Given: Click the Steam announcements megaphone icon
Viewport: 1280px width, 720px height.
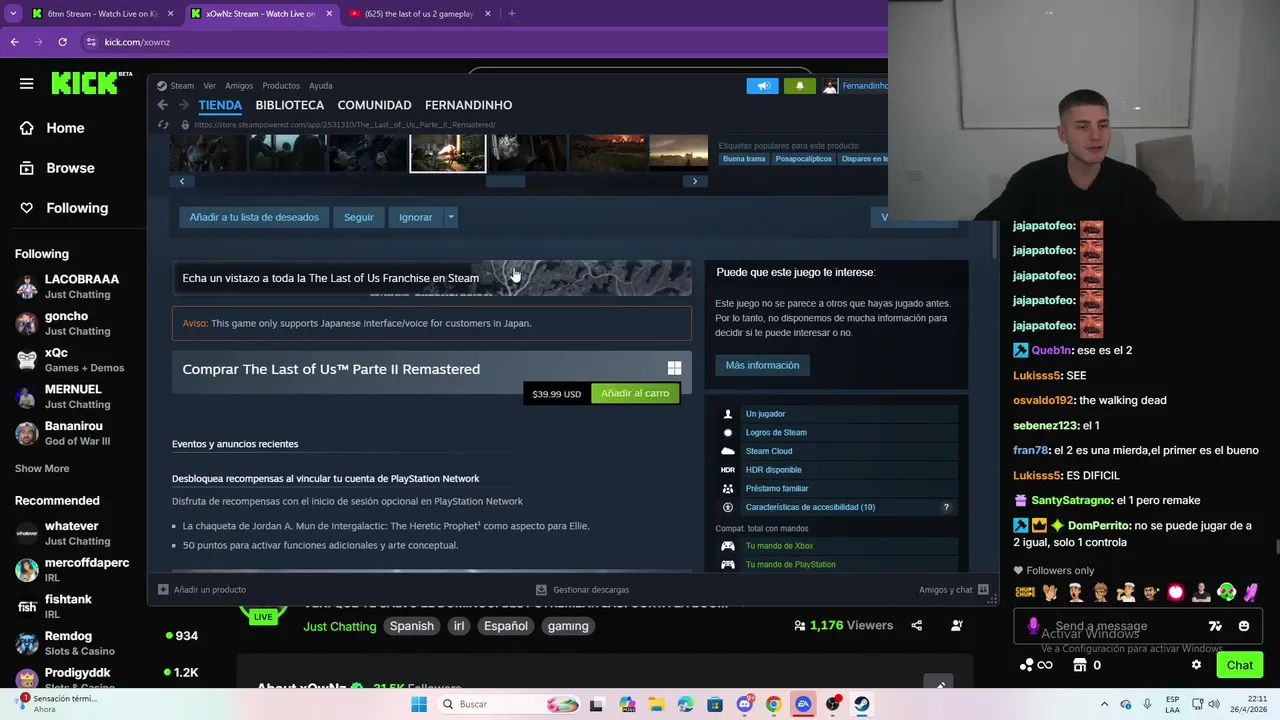Looking at the screenshot, I should [x=762, y=86].
